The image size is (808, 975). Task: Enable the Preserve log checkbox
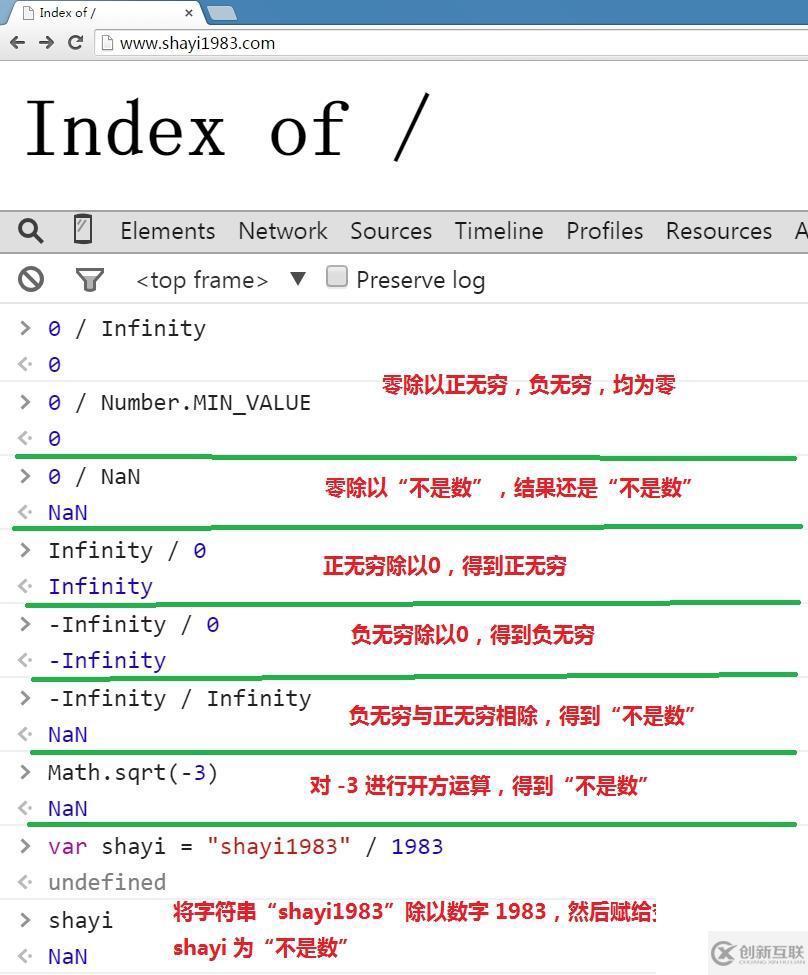coord(337,277)
